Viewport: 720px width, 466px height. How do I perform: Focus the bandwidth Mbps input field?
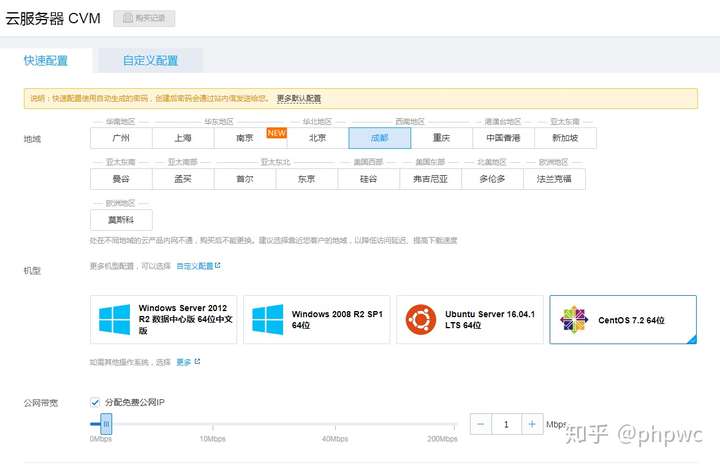[506, 424]
